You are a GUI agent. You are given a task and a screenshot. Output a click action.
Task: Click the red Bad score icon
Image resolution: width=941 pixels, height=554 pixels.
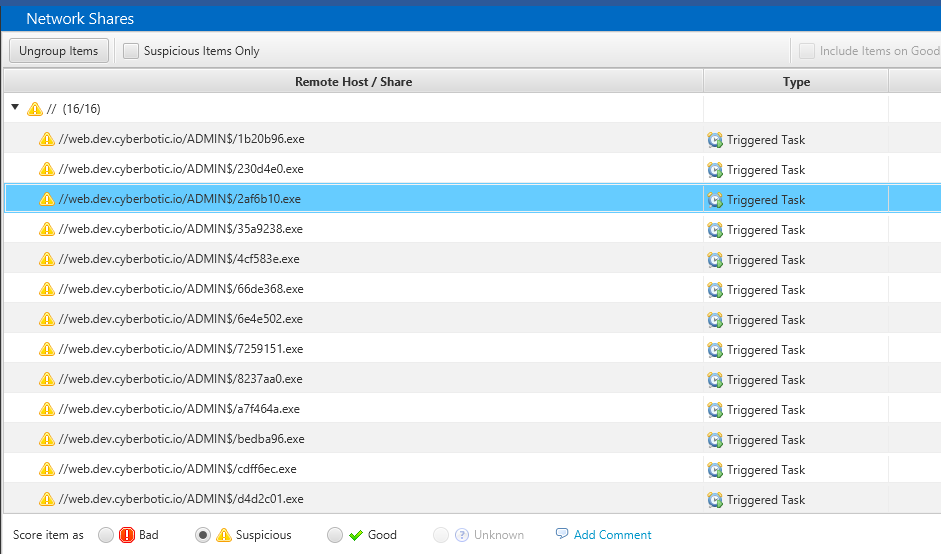[127, 535]
